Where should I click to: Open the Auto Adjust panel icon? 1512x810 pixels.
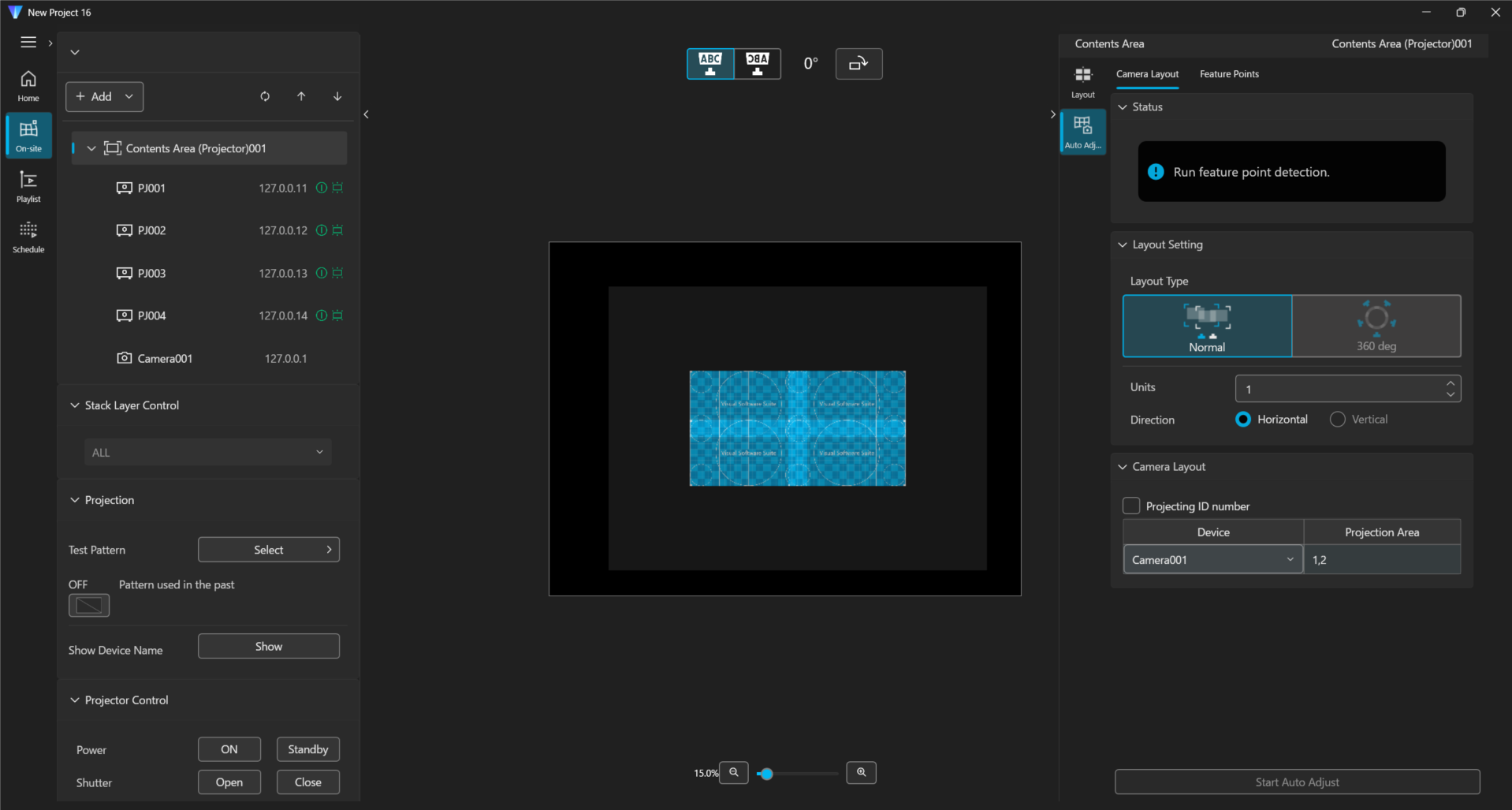tap(1082, 131)
